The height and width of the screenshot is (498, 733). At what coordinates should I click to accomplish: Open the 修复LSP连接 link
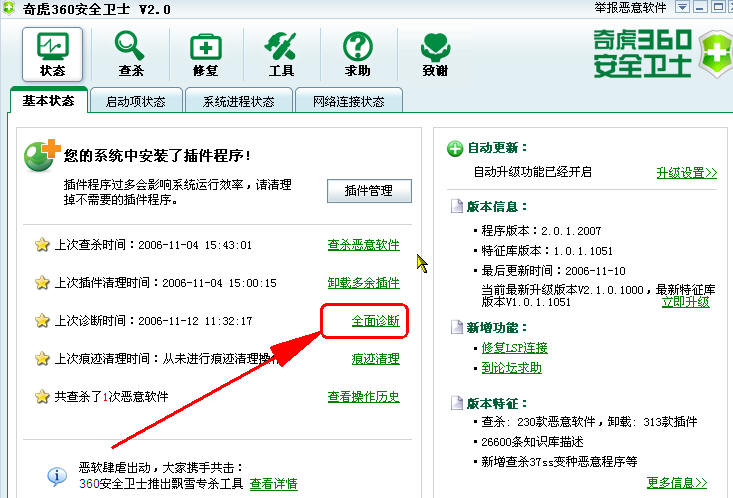[x=514, y=348]
